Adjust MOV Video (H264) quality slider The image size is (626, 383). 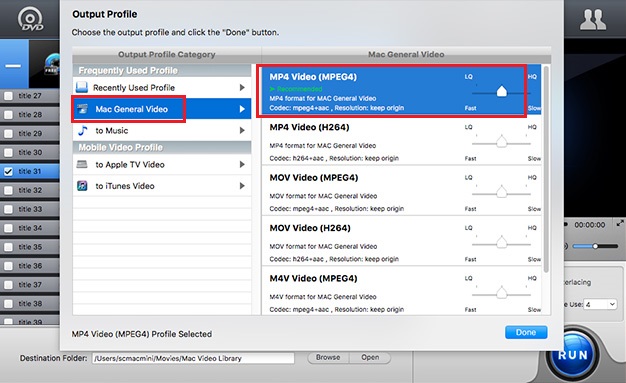pyautogui.click(x=501, y=242)
